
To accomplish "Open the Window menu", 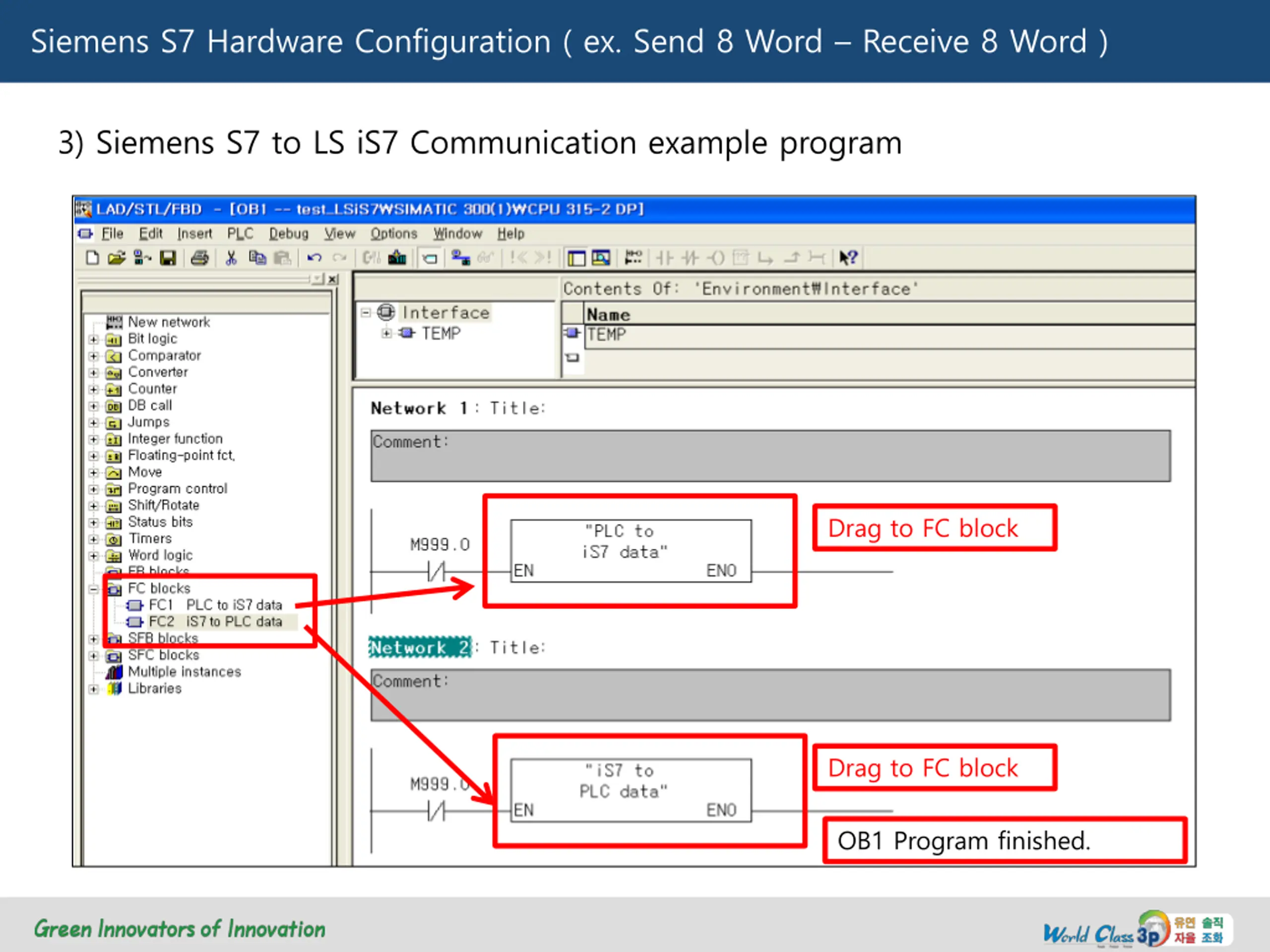I will (x=457, y=234).
